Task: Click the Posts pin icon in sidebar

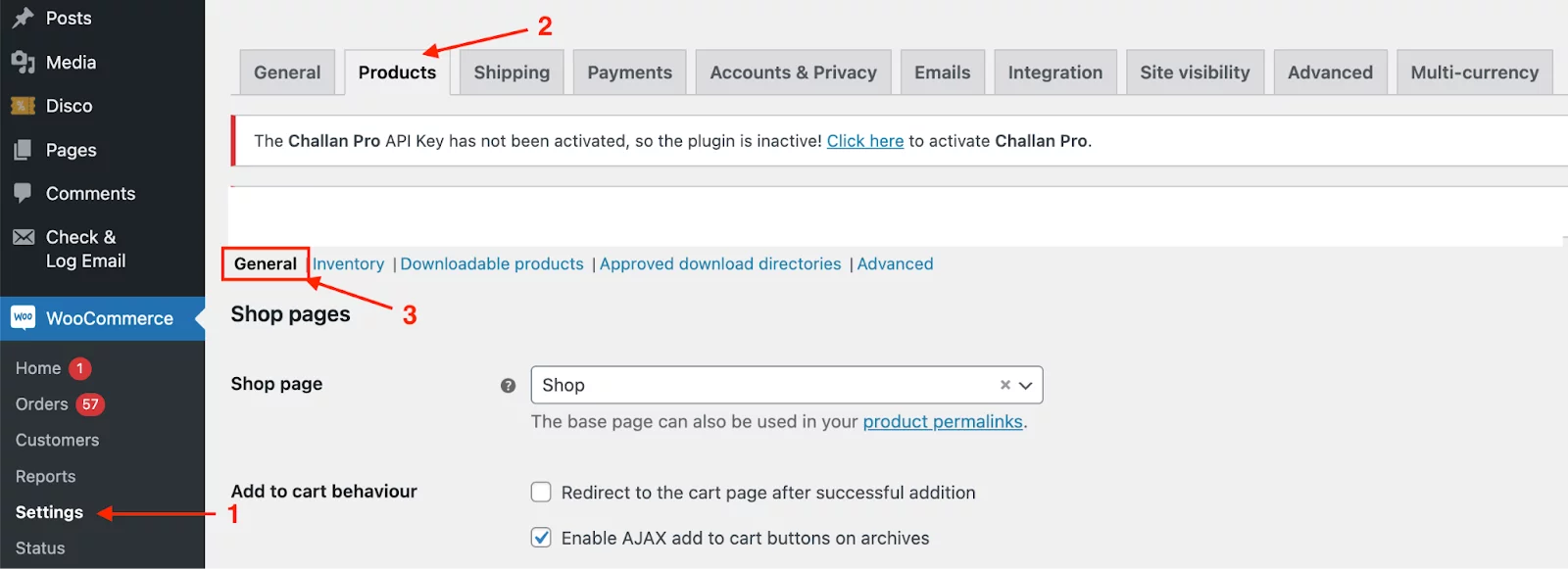Action: 22,17
